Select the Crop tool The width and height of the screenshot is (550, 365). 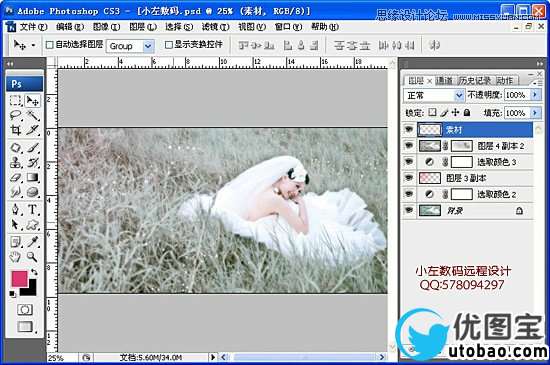15,130
